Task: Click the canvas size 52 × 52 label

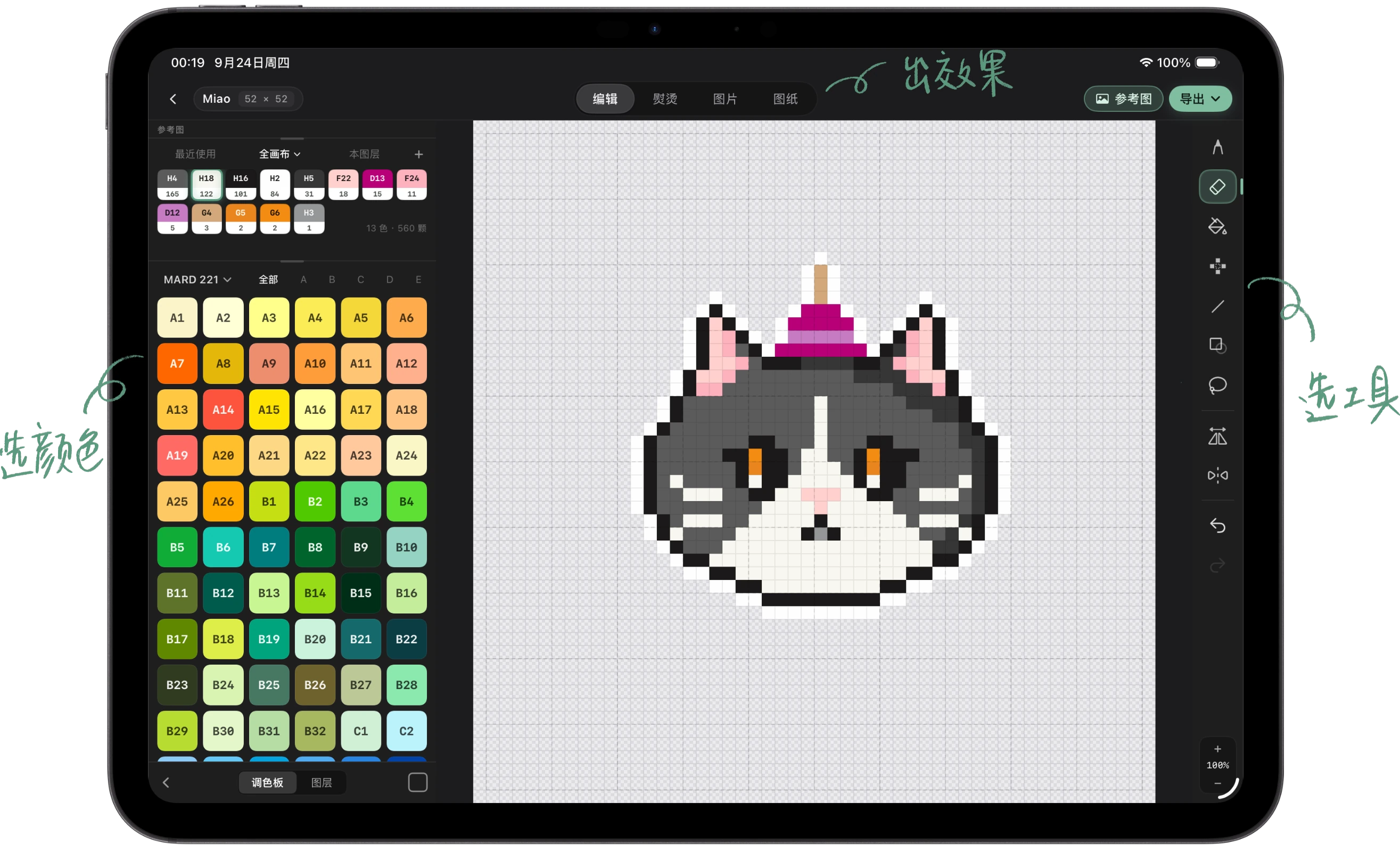Action: point(266,99)
